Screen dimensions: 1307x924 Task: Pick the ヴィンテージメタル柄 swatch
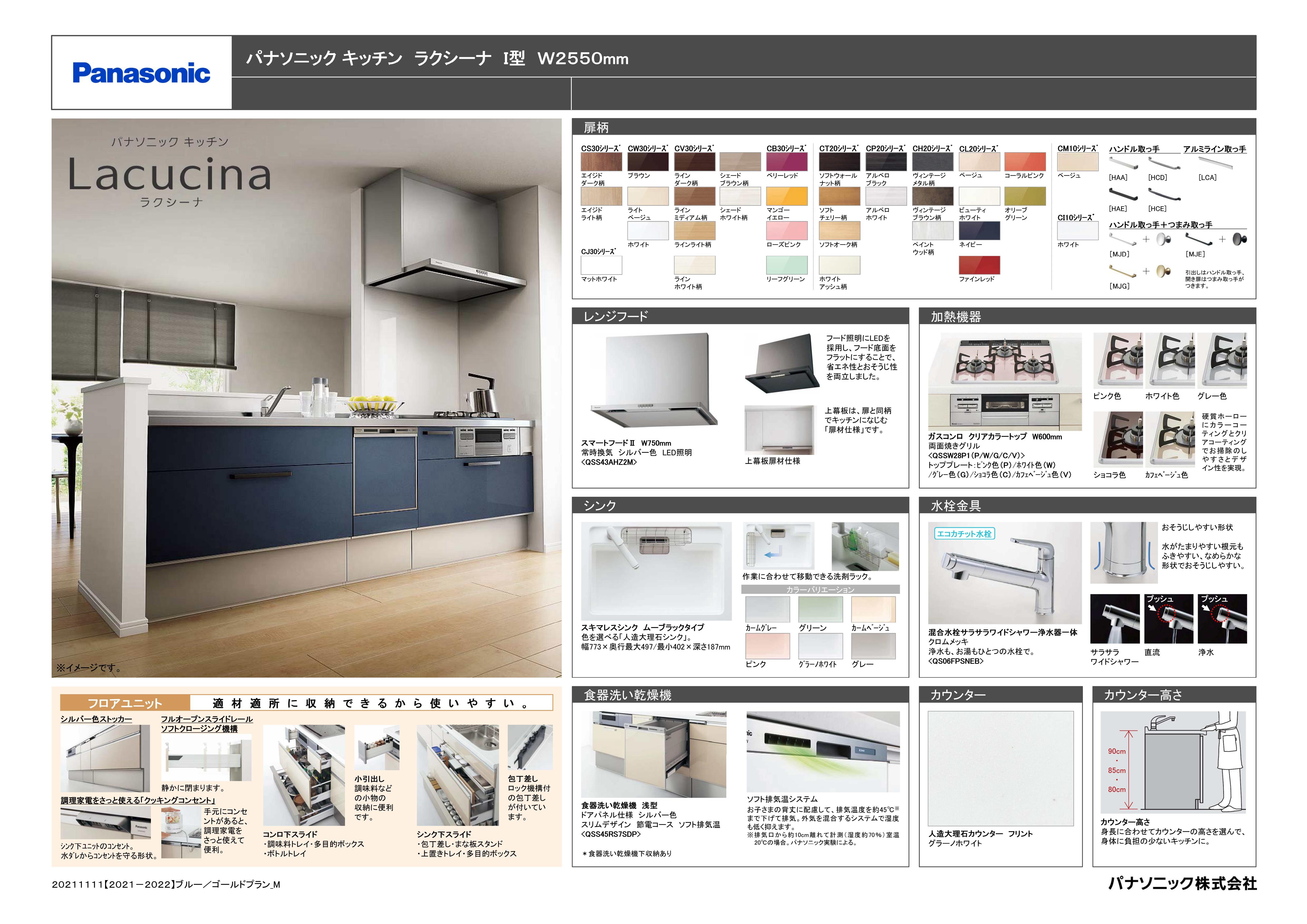933,162
